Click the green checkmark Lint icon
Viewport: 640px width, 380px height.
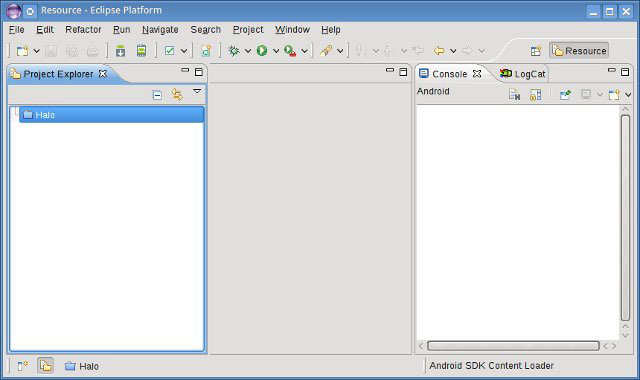tap(169, 51)
